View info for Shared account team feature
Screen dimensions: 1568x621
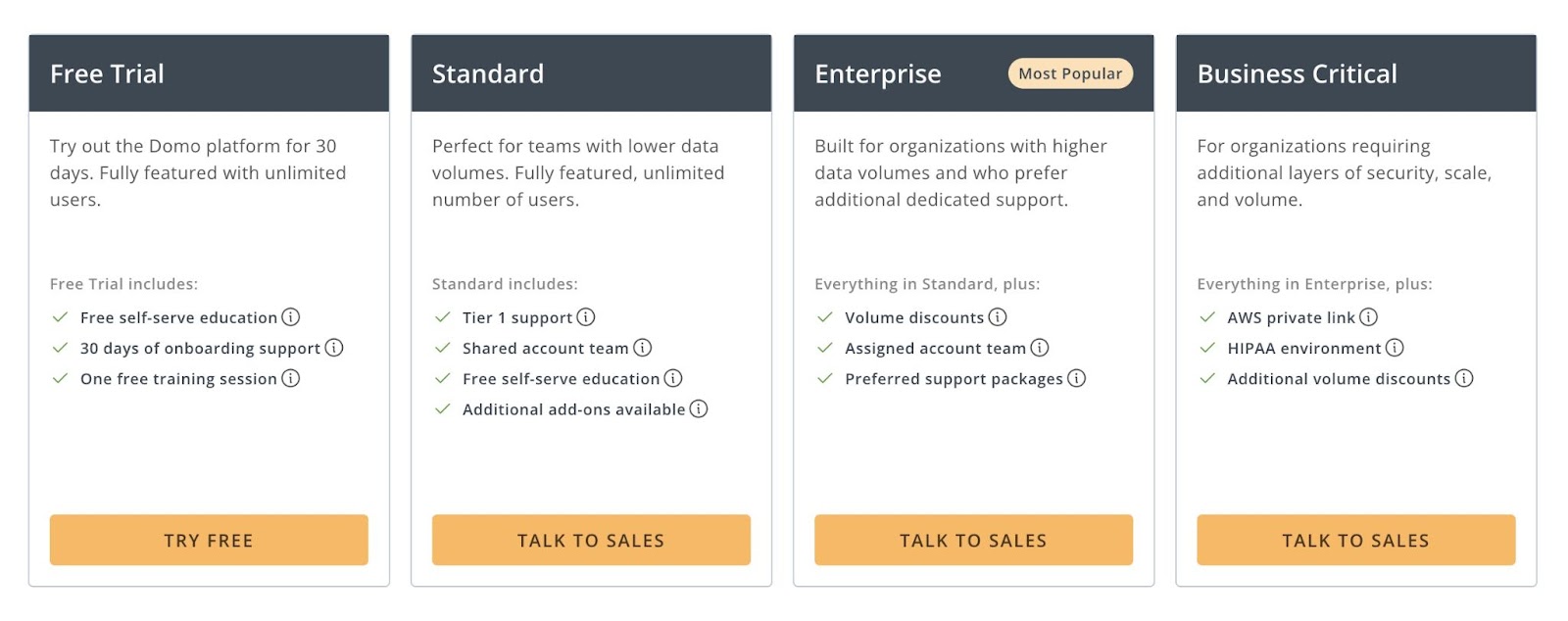coord(643,348)
